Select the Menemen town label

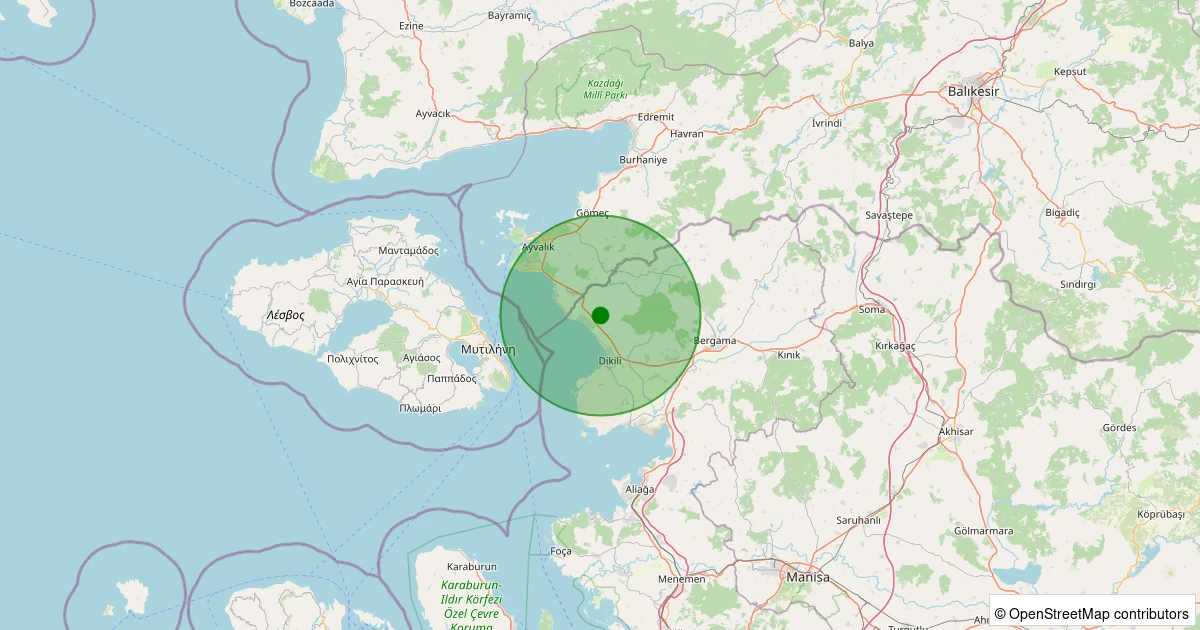[x=681, y=579]
